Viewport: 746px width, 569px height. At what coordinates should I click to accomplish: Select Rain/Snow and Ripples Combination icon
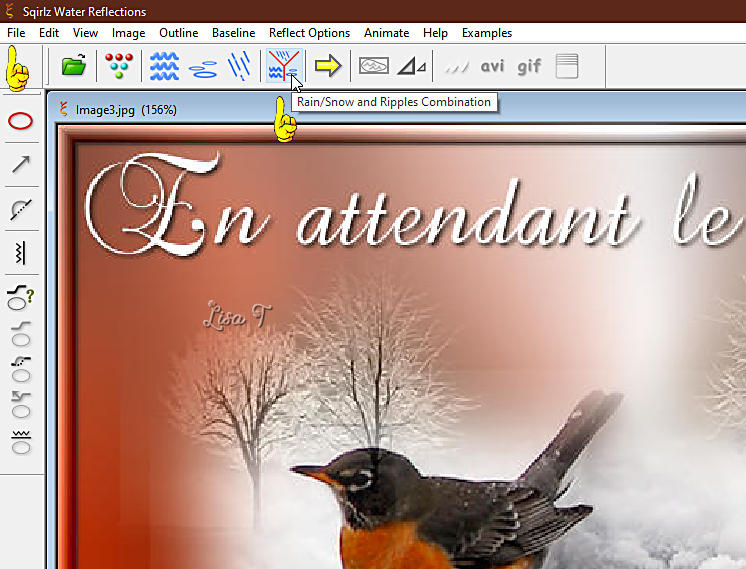[284, 65]
